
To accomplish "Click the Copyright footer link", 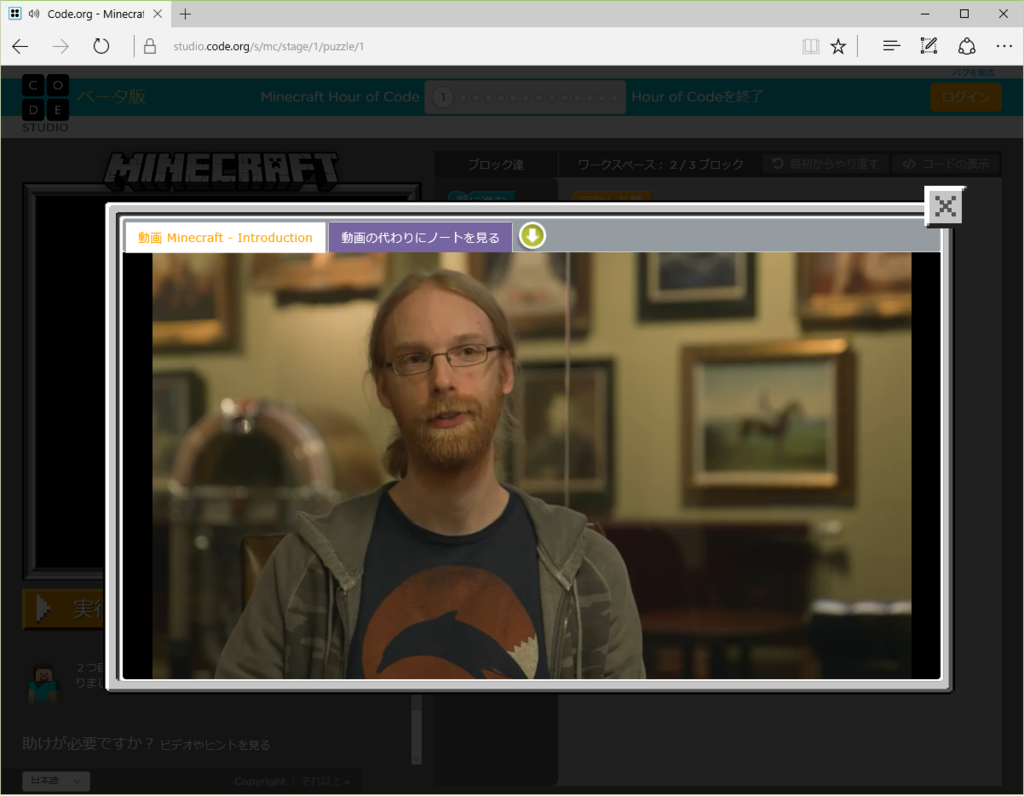I will 259,781.
